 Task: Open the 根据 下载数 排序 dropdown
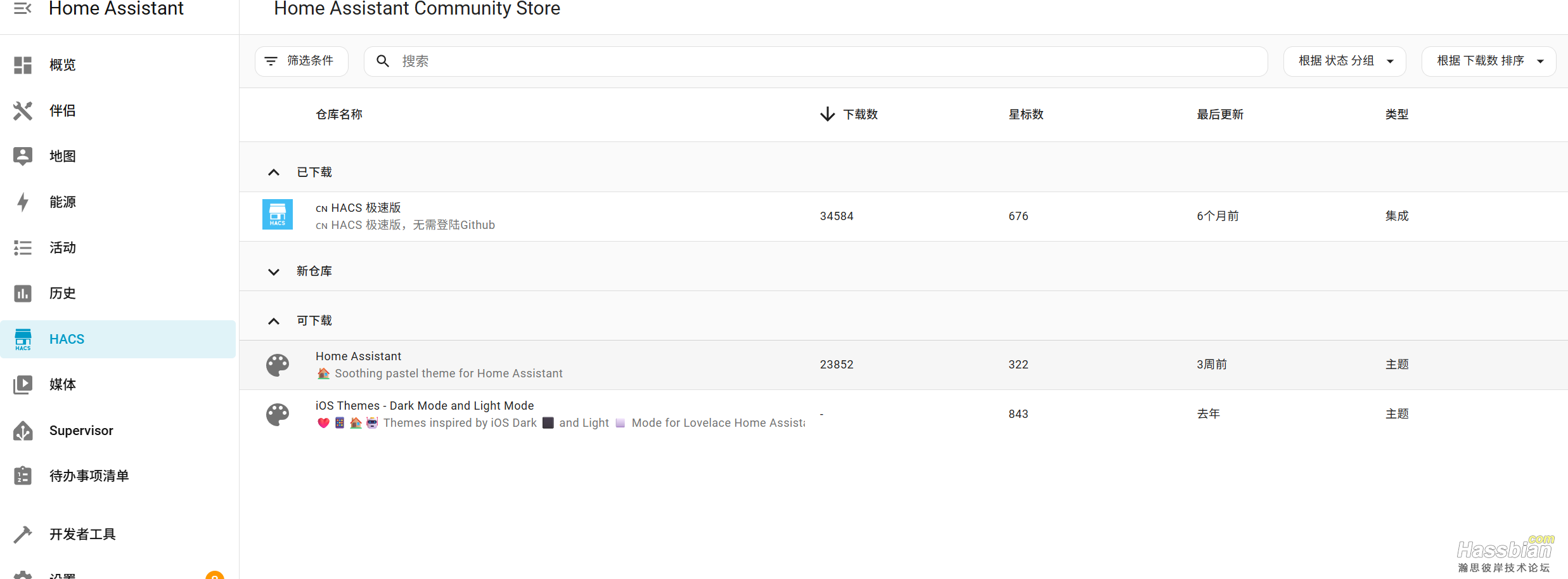point(1488,61)
